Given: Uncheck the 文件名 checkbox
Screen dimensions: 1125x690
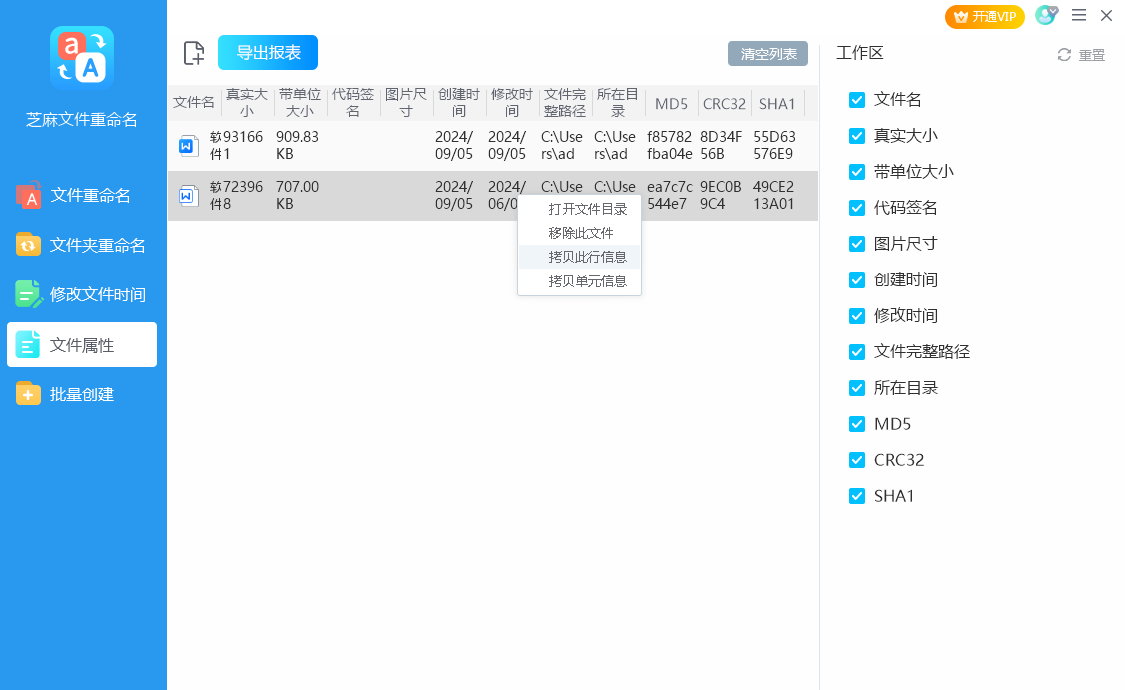Looking at the screenshot, I should click(x=856, y=100).
